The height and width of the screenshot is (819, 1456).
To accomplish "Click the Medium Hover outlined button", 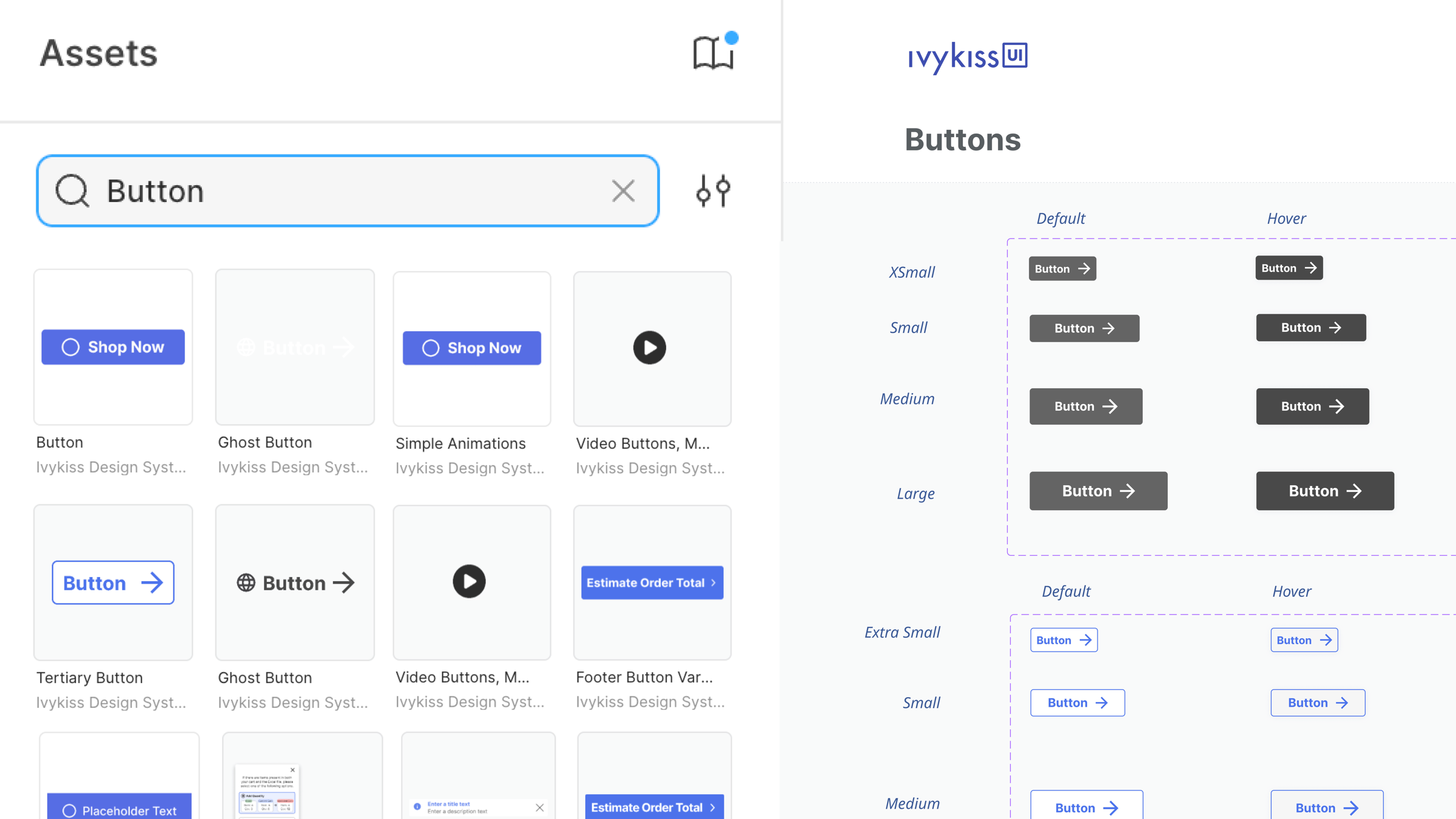I will click(x=1327, y=806).
